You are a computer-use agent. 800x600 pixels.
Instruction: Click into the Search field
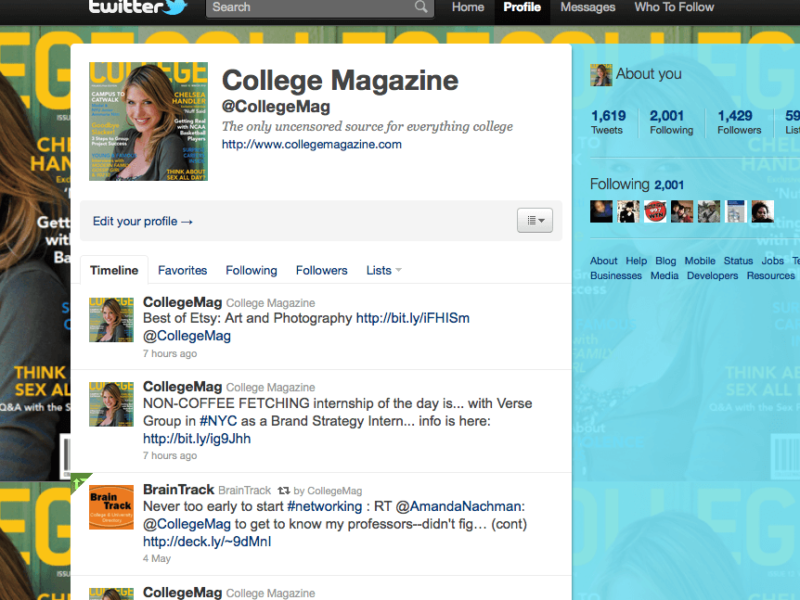[x=320, y=7]
